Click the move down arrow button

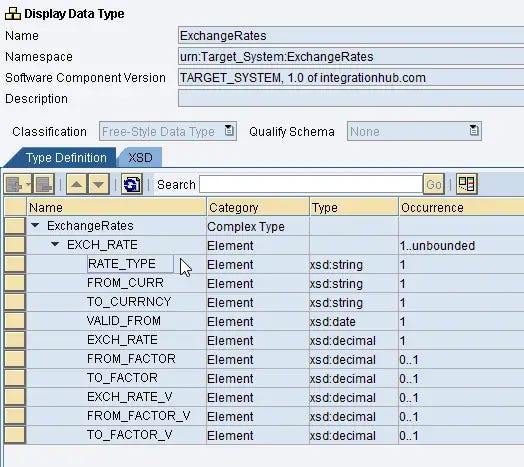click(99, 184)
